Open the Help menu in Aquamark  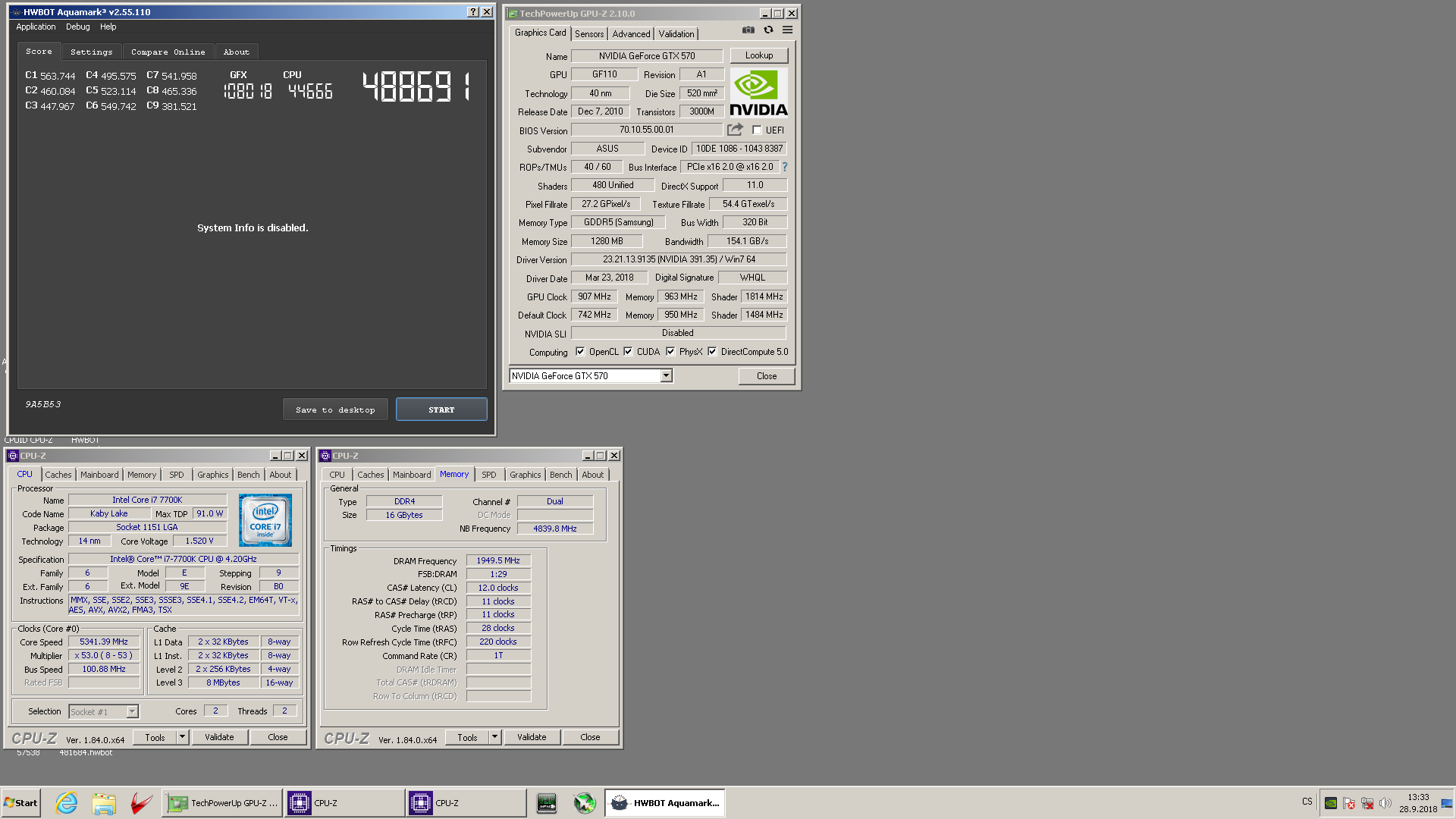click(108, 27)
